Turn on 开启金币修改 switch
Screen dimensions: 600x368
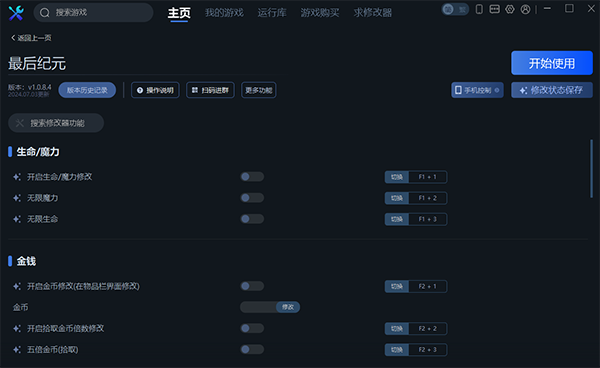point(252,286)
